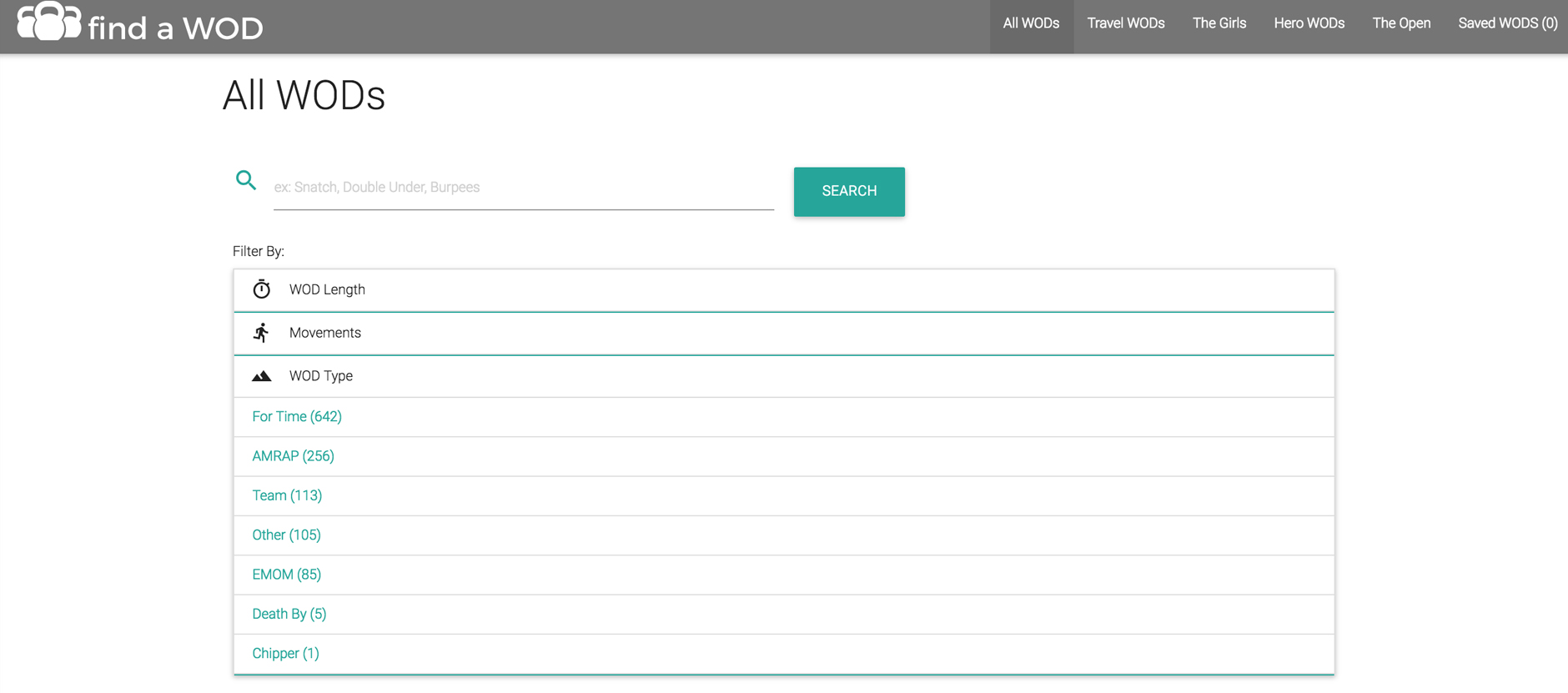Expand the Movements filter
The image size is (1568, 693).
click(x=784, y=334)
